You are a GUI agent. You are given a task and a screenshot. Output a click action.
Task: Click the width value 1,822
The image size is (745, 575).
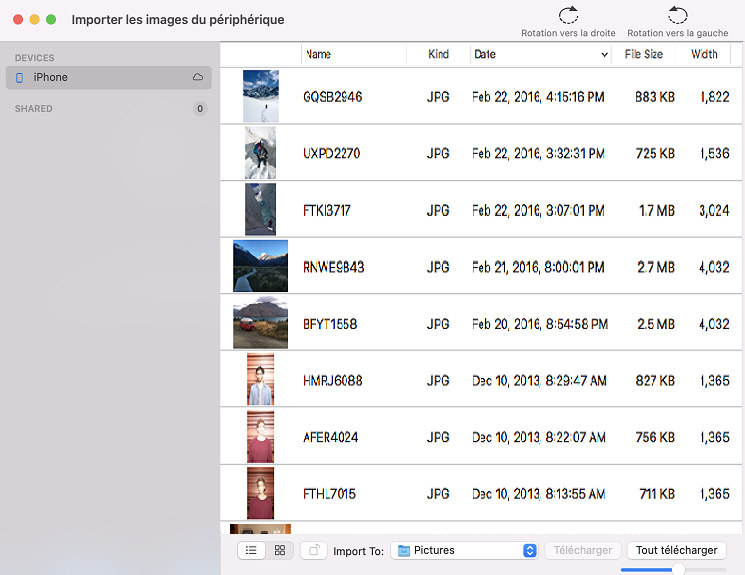pyautogui.click(x=715, y=97)
